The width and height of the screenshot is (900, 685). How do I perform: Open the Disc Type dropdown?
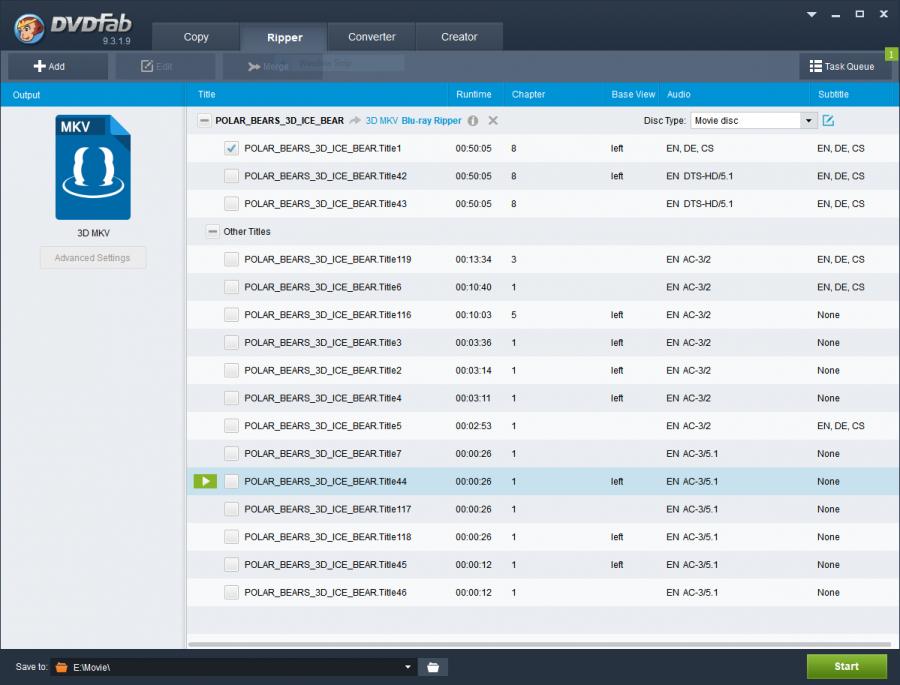point(808,121)
